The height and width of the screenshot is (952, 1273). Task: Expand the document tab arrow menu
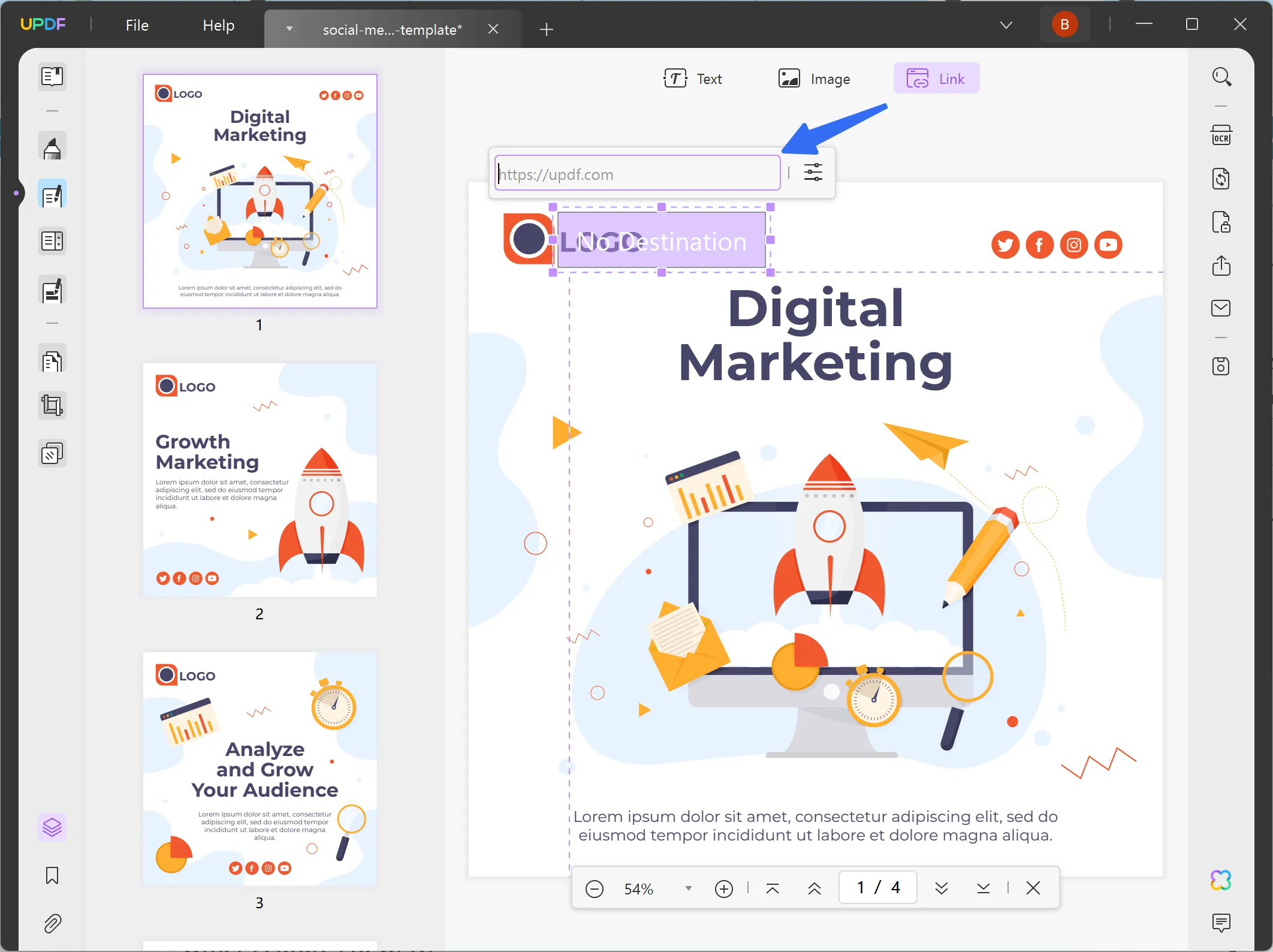[289, 29]
